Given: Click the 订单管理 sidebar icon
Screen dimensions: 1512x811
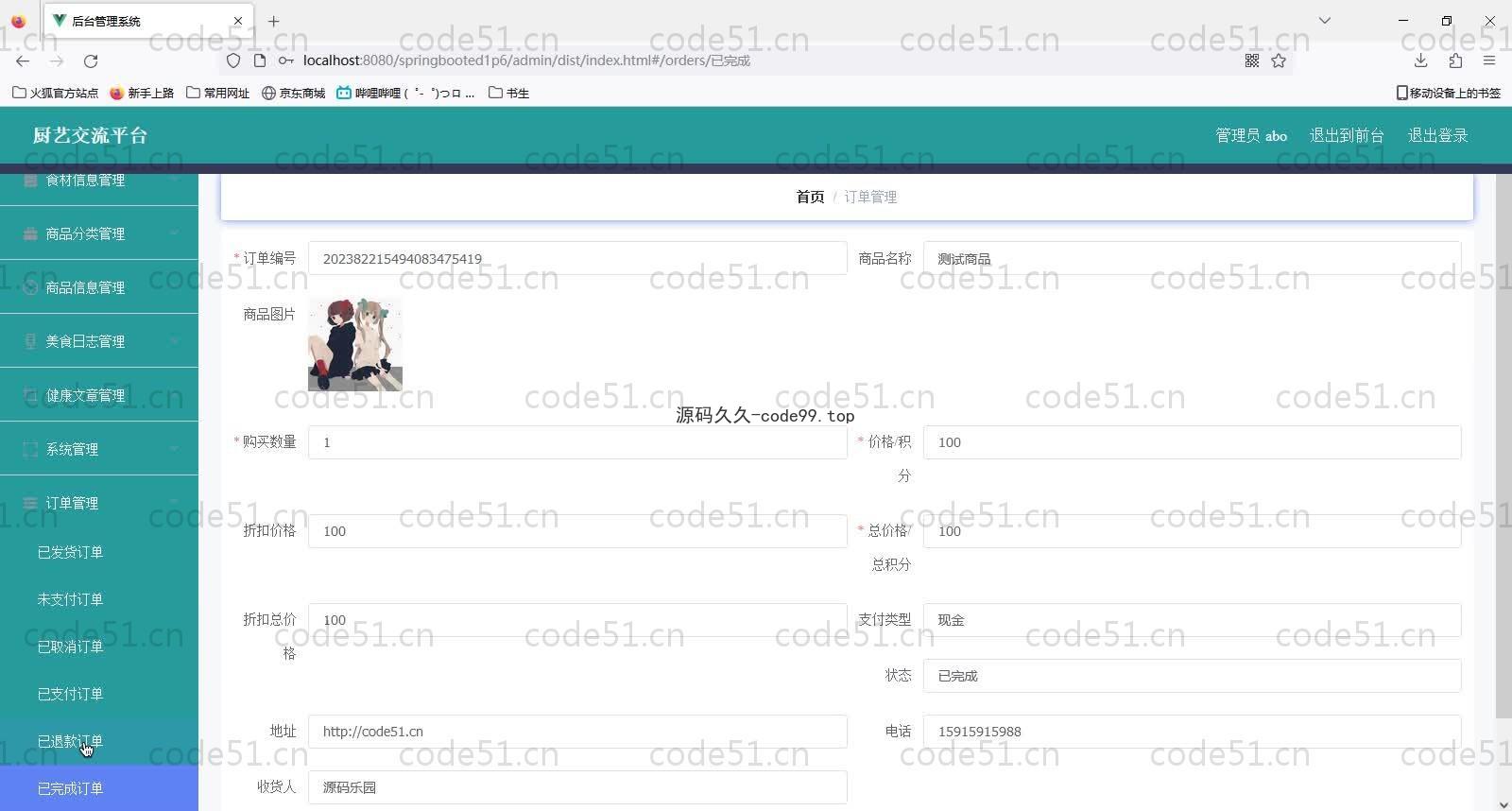Looking at the screenshot, I should 30,503.
